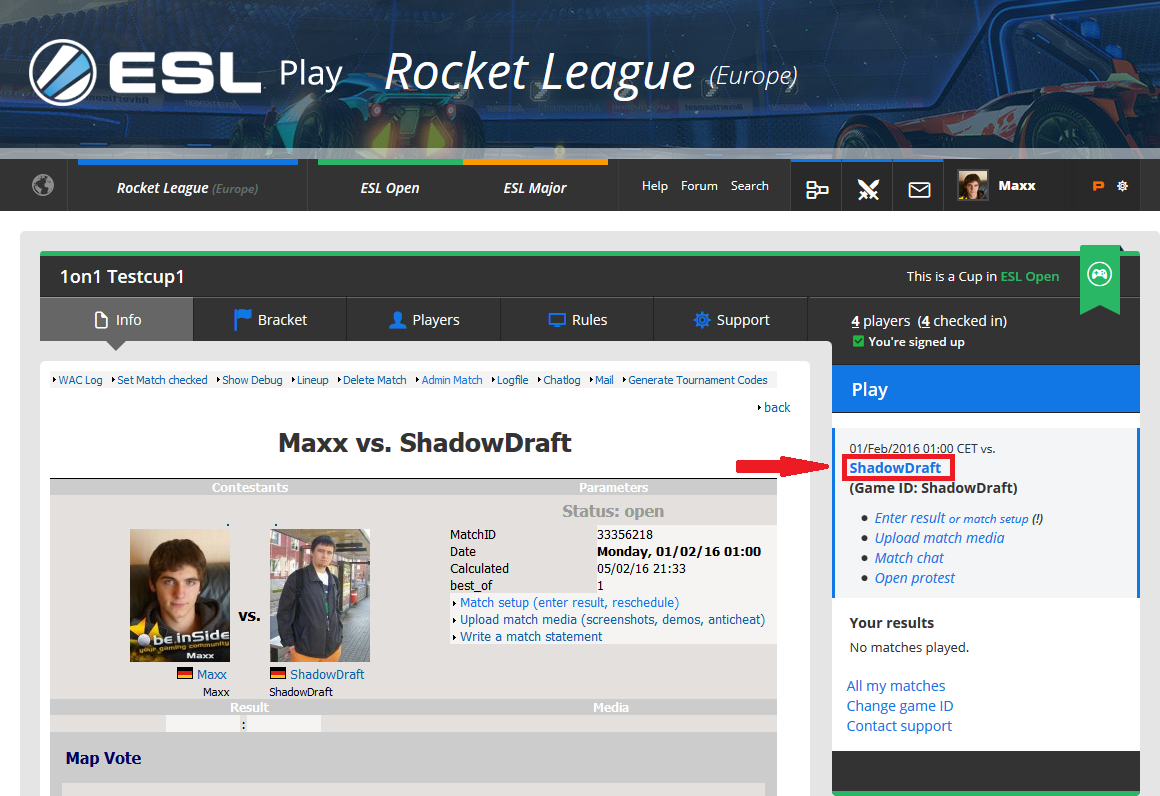Click the ESL Open link in cup header
The width and height of the screenshot is (1160, 796).
(x=1030, y=276)
